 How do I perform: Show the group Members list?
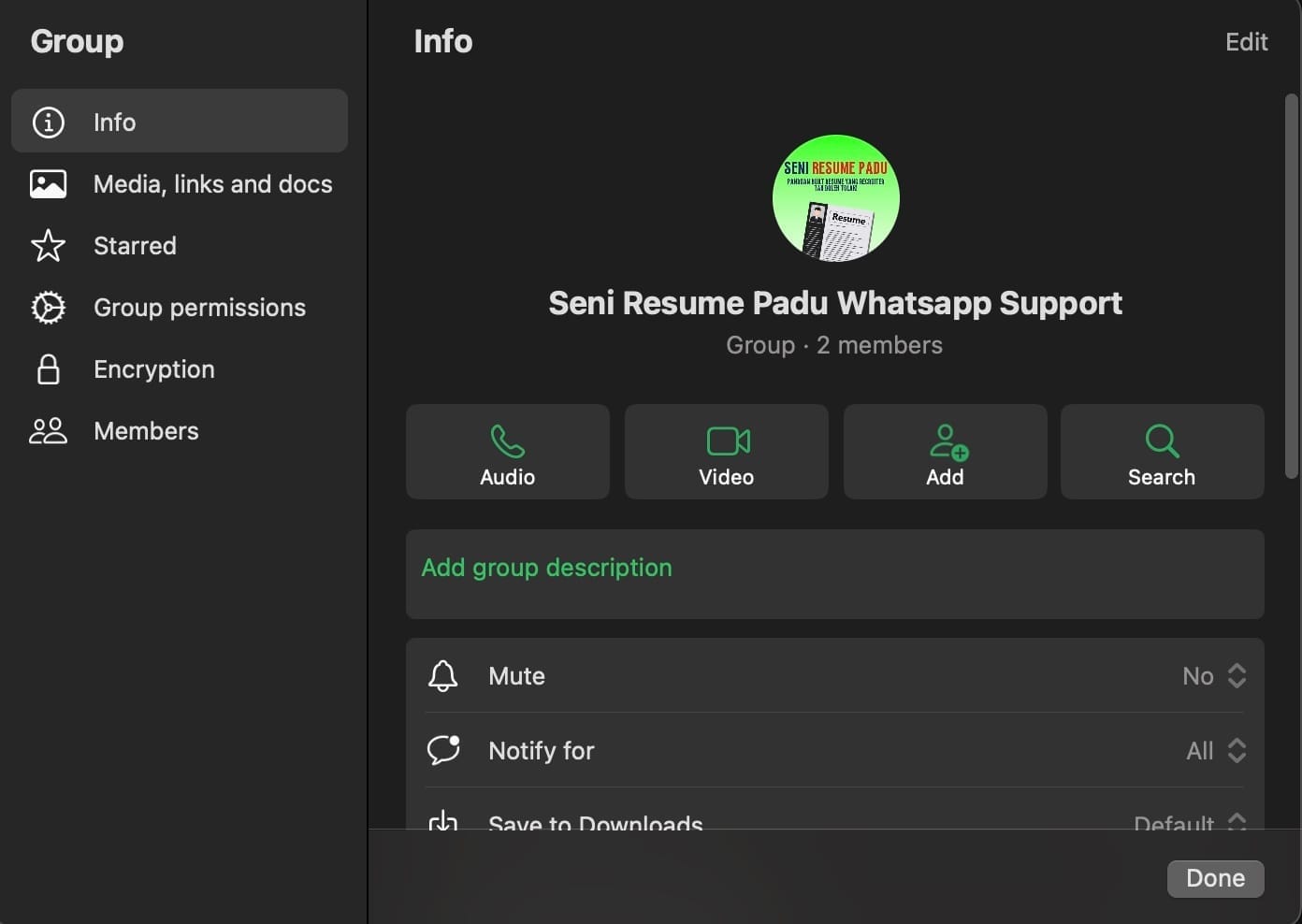(x=146, y=431)
